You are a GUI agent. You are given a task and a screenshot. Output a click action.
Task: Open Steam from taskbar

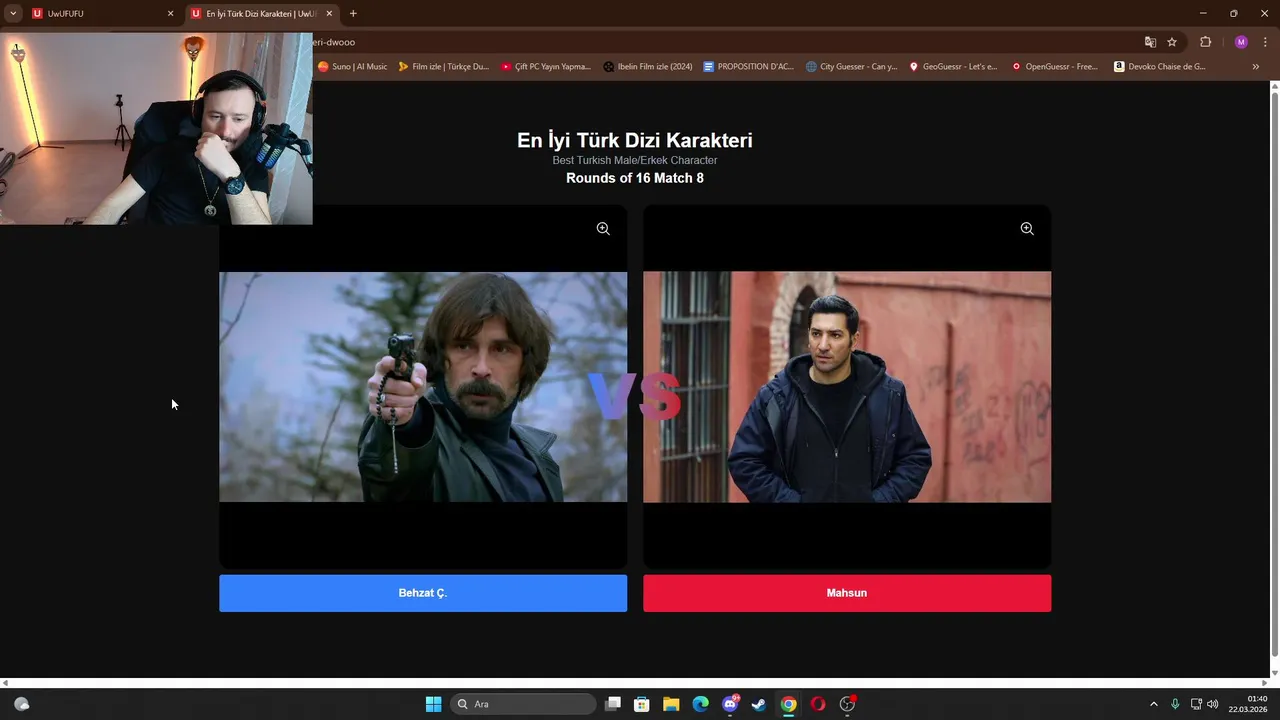tap(759, 704)
